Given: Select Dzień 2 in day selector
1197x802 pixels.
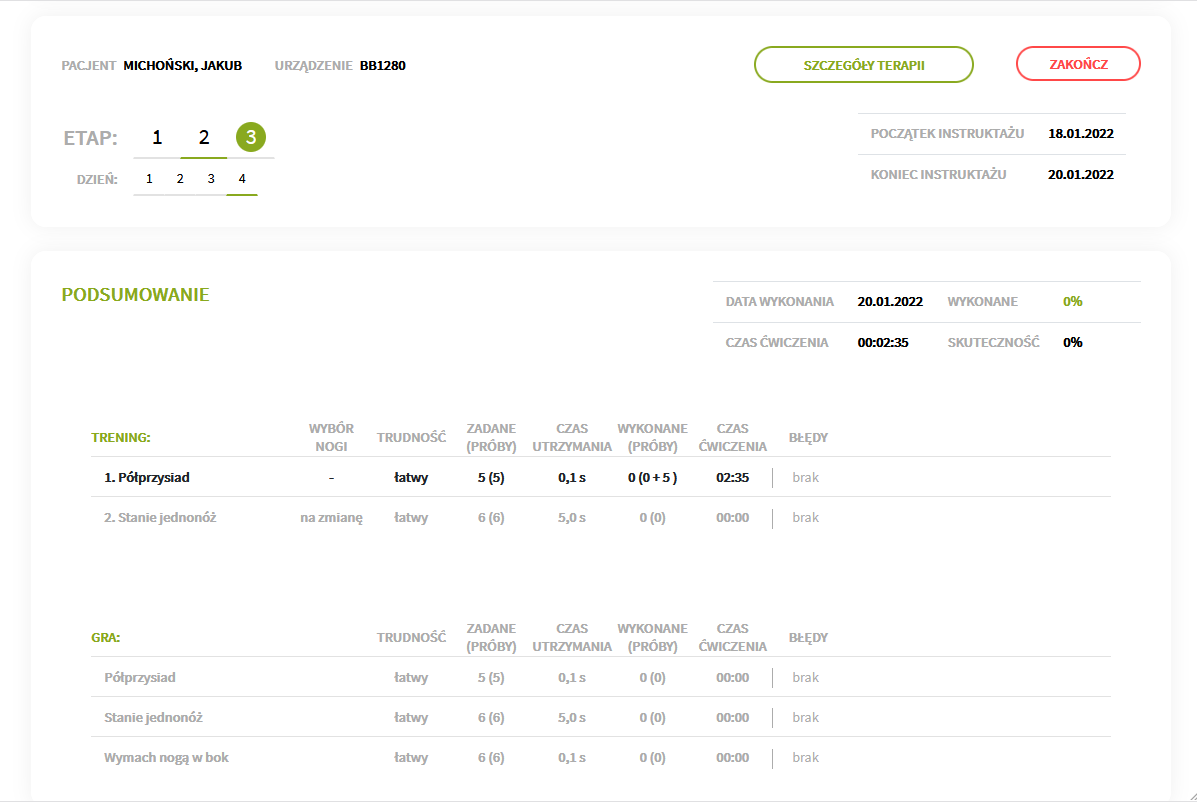Looking at the screenshot, I should tap(180, 179).
